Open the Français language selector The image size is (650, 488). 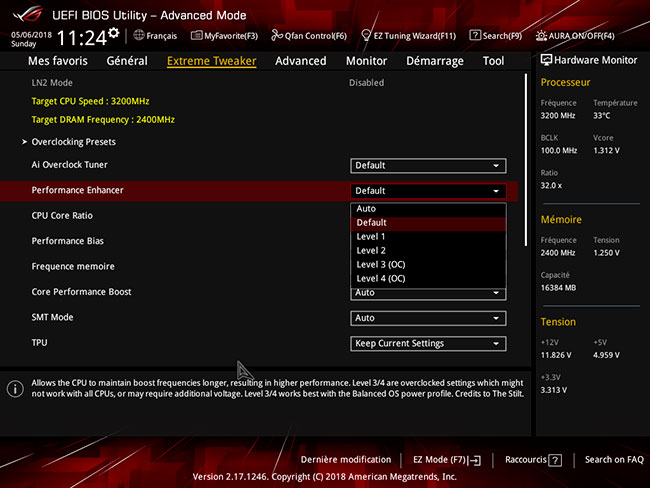click(154, 36)
